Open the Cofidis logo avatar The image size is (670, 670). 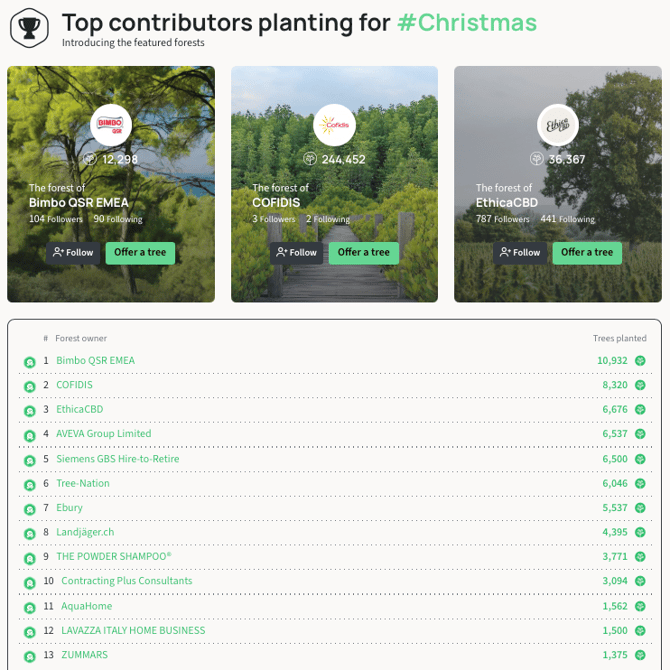[335, 125]
